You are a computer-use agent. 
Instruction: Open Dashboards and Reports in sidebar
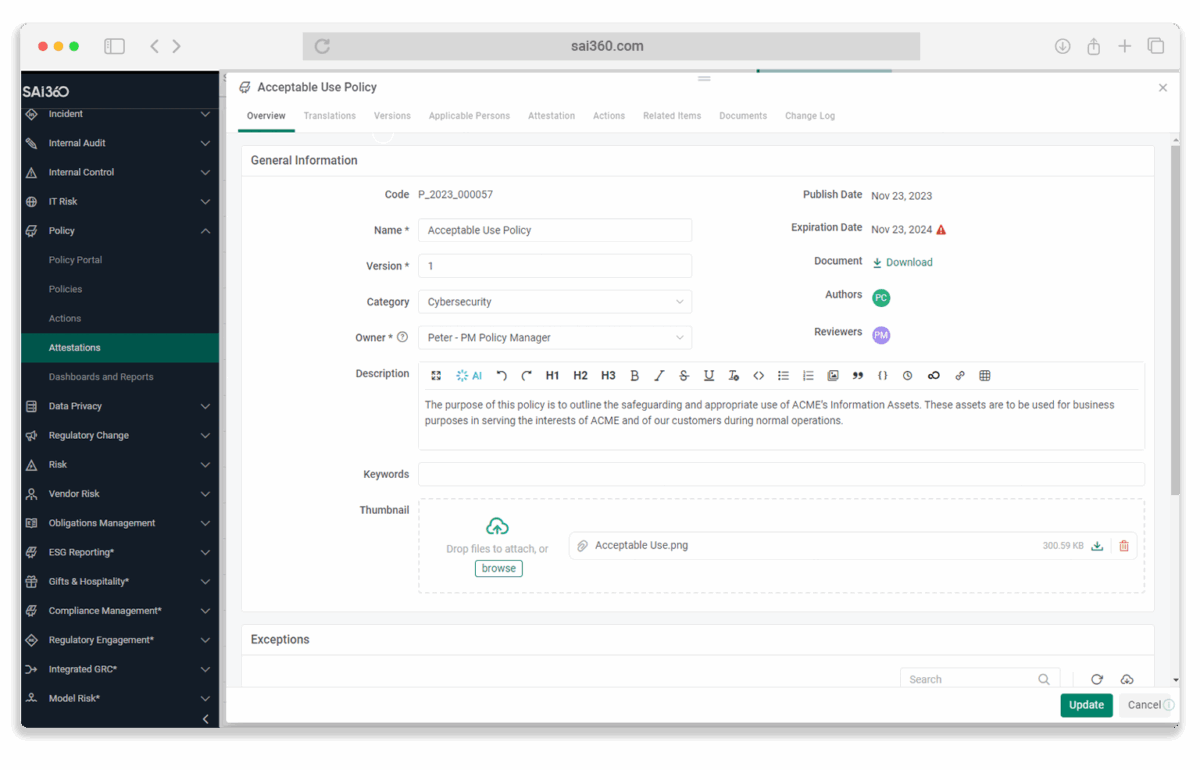pyautogui.click(x=101, y=377)
